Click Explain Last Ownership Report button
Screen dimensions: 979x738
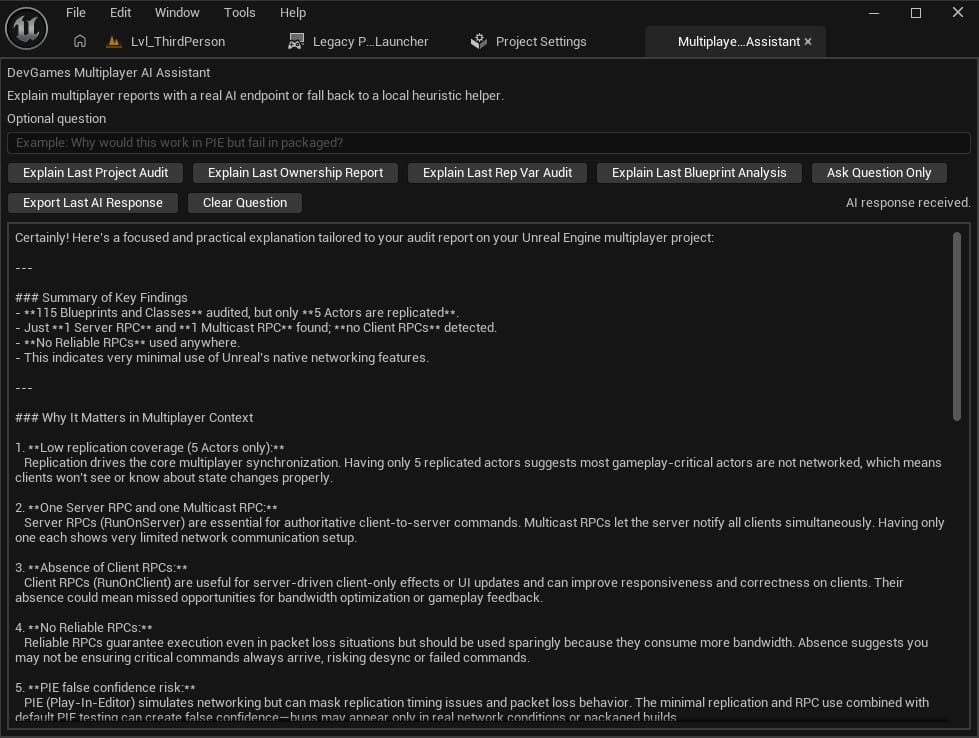[295, 173]
